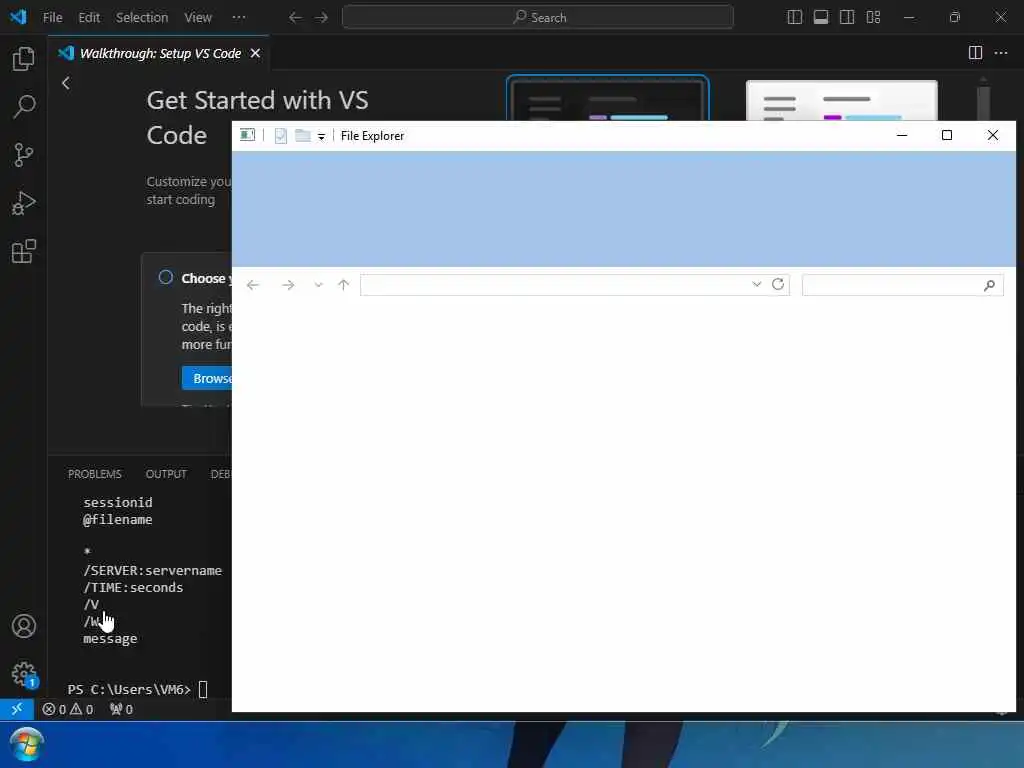The height and width of the screenshot is (768, 1024).
Task: Open the Edit menu in VS Code
Action: [x=89, y=18]
